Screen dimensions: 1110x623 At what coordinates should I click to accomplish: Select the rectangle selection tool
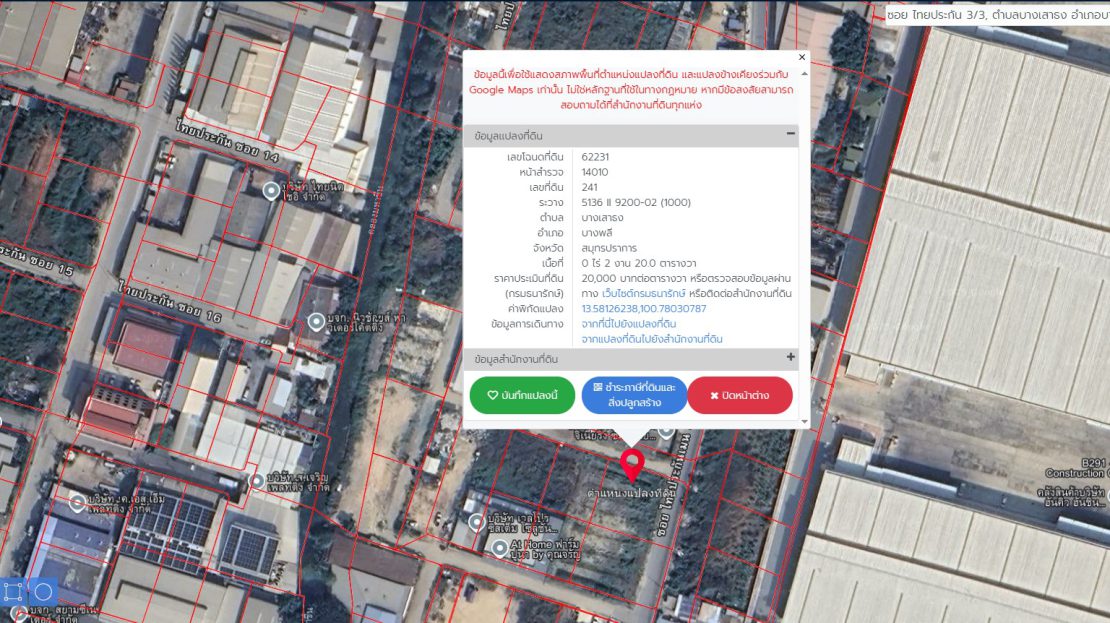click(14, 591)
